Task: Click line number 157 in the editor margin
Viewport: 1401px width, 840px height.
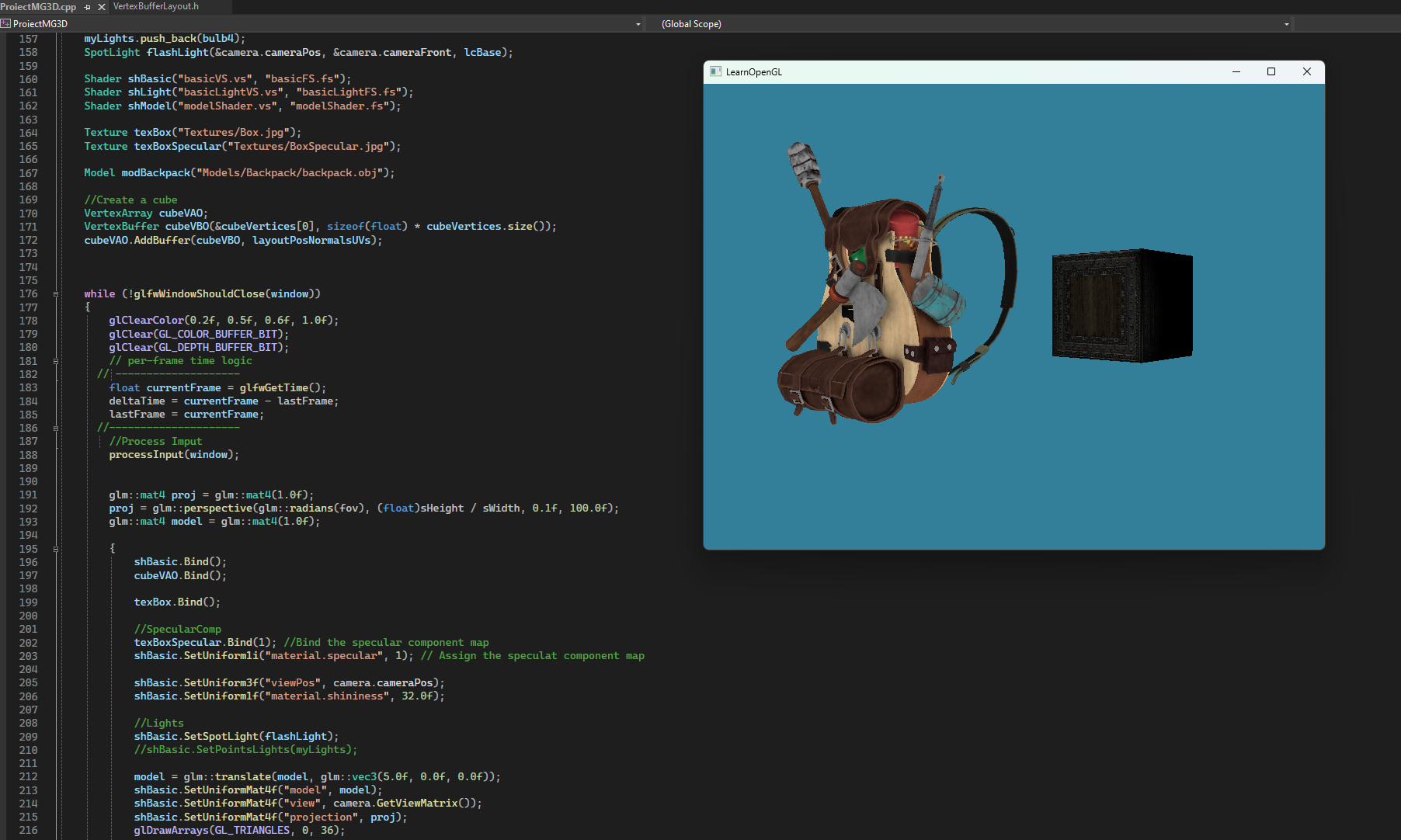Action: (28, 38)
